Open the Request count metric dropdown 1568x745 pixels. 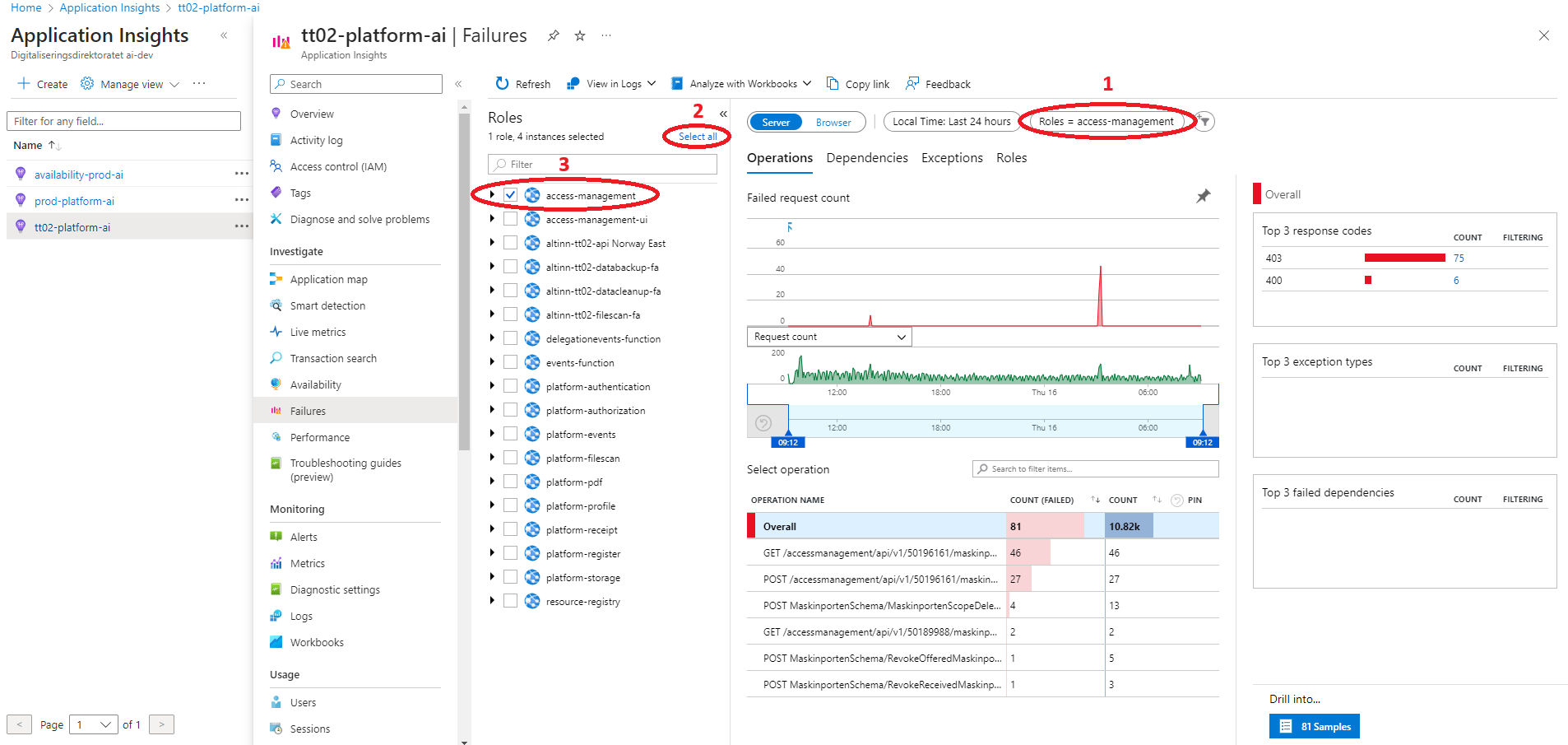(829, 337)
